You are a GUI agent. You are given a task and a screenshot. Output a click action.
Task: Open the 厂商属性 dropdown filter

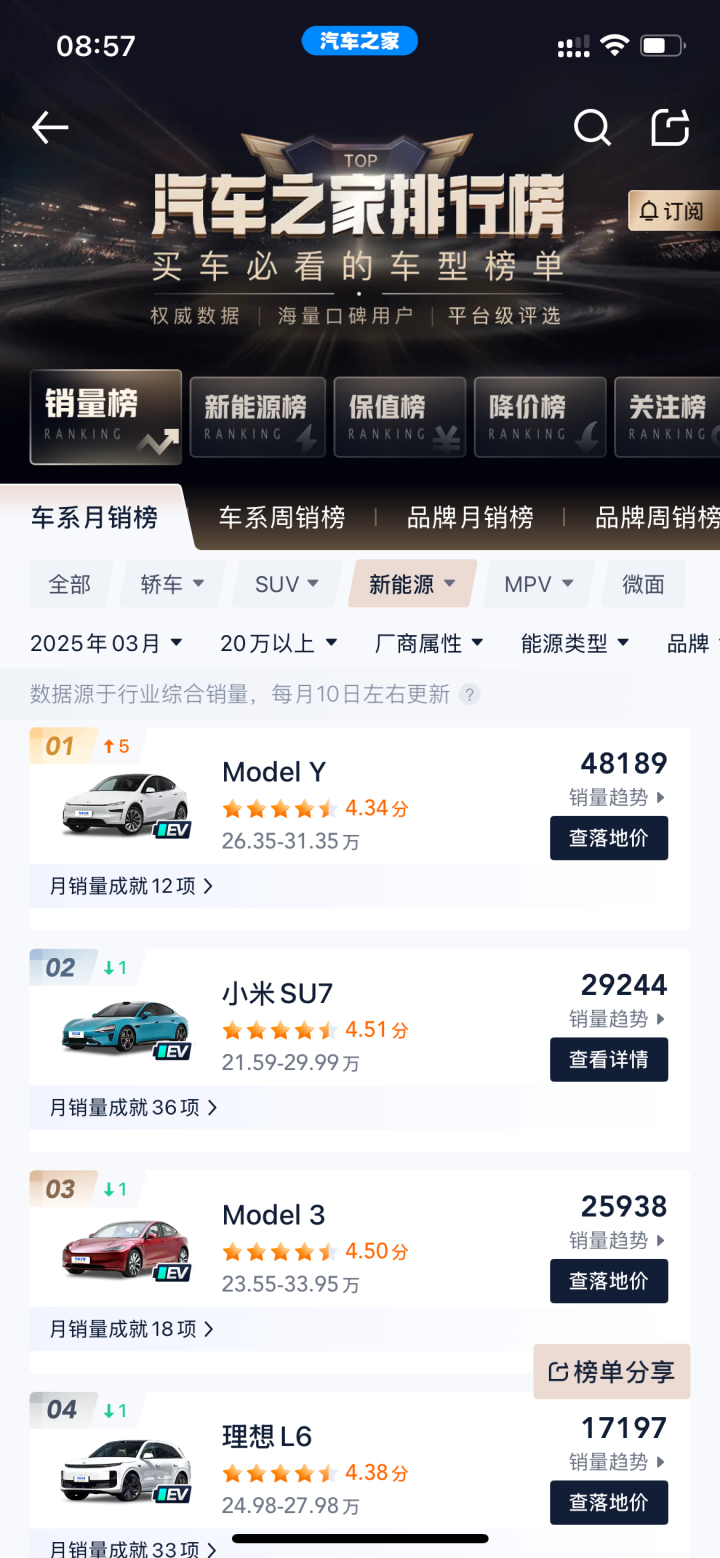click(x=429, y=643)
